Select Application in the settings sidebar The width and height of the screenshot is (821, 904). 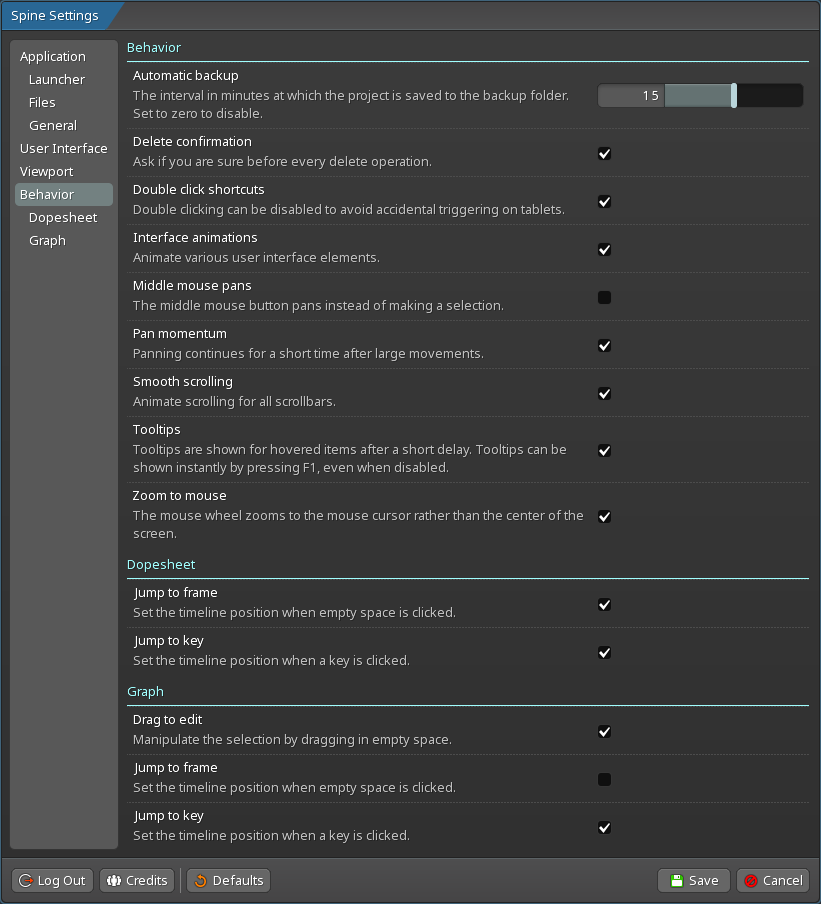(x=53, y=57)
